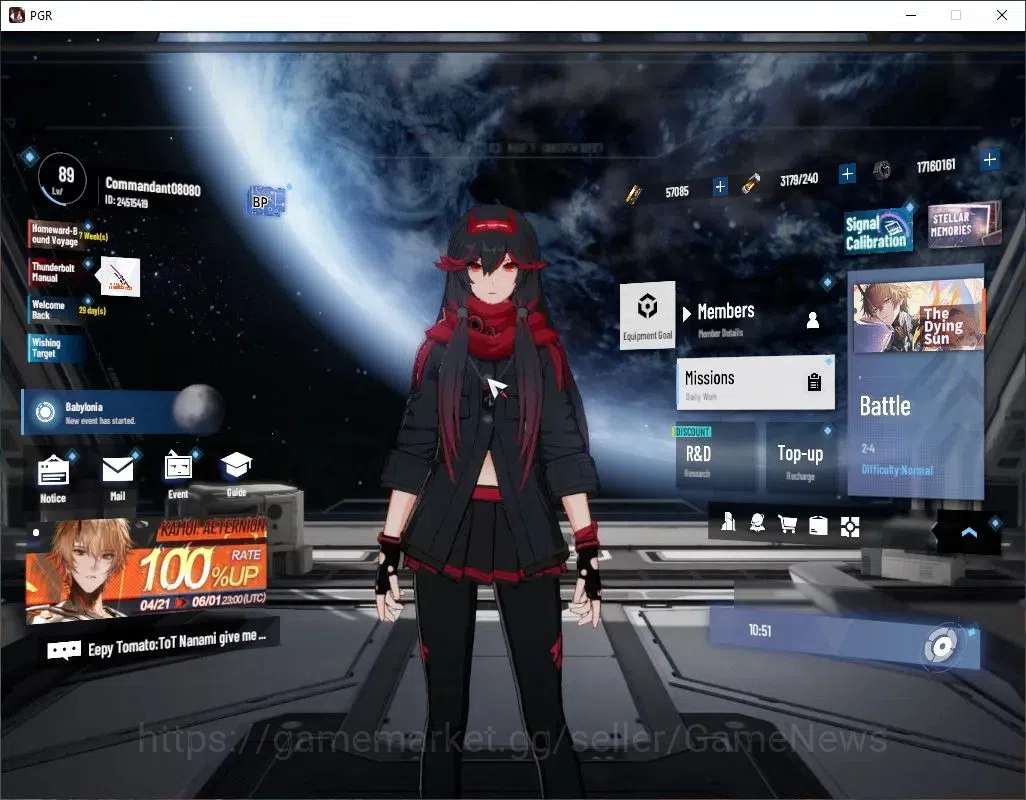This screenshot has height=800, width=1026.
Task: Click the Members person silhouette icon
Action: 813,320
